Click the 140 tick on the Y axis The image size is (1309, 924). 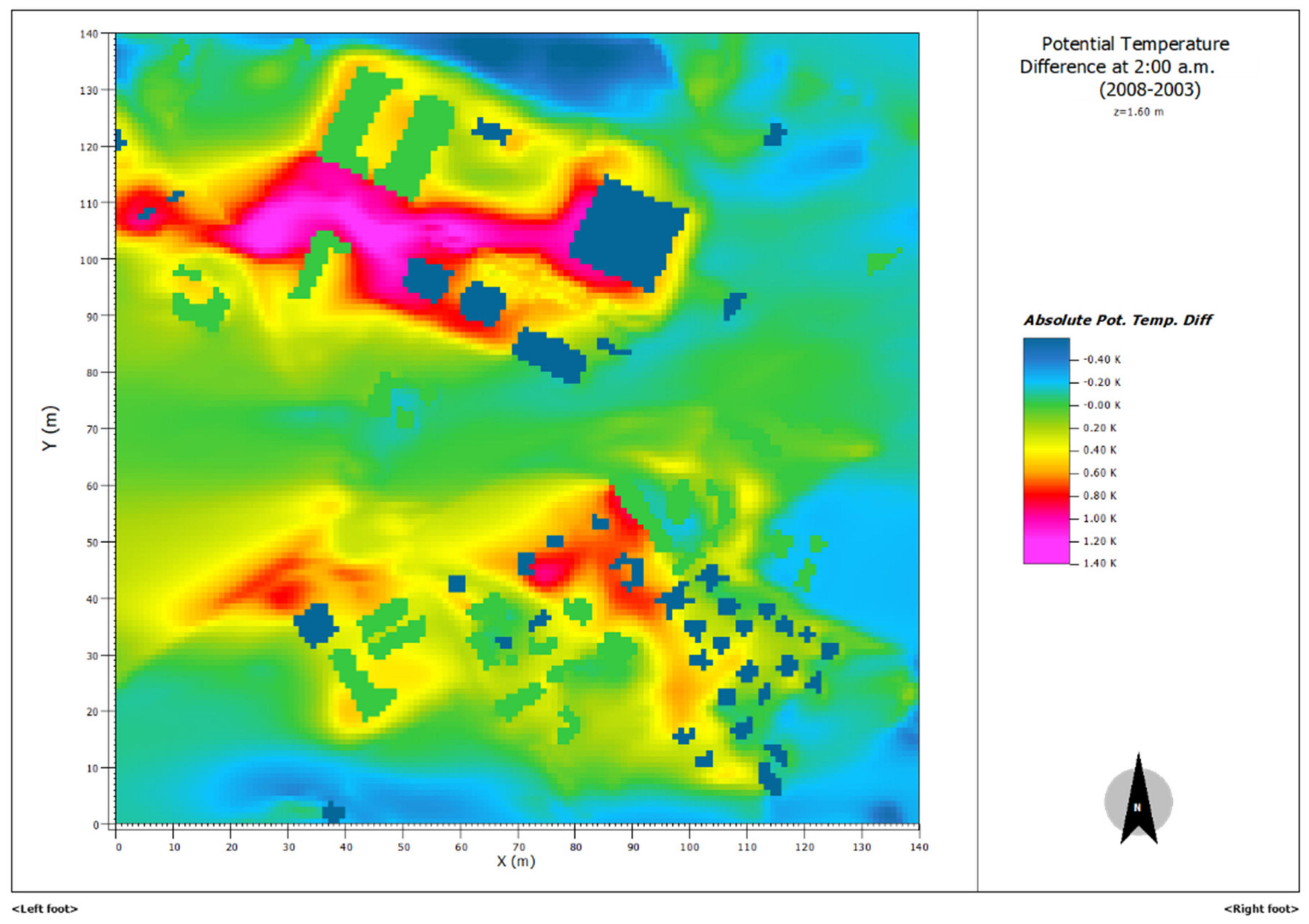coord(89,34)
